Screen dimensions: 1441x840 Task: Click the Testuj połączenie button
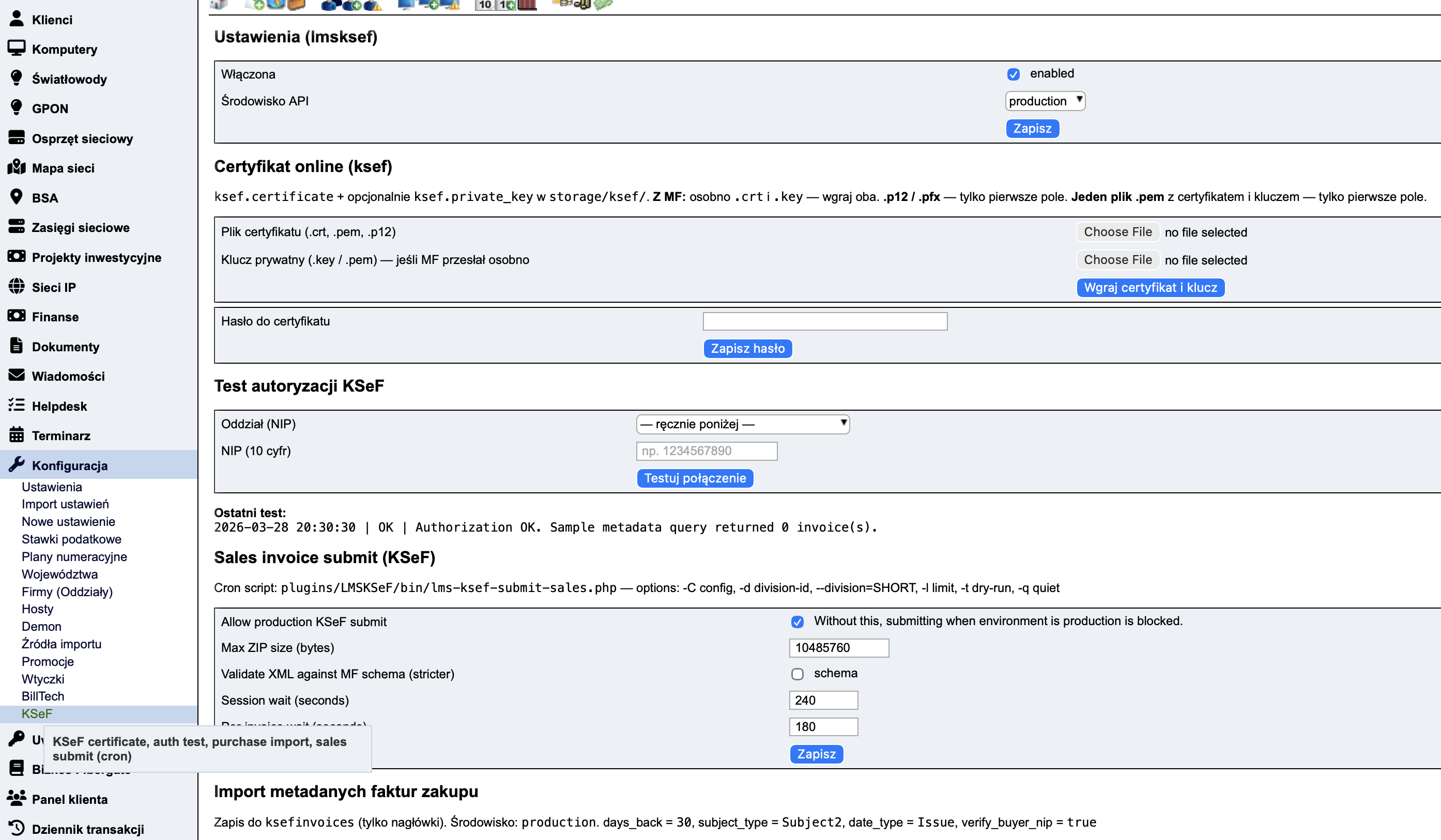click(695, 478)
